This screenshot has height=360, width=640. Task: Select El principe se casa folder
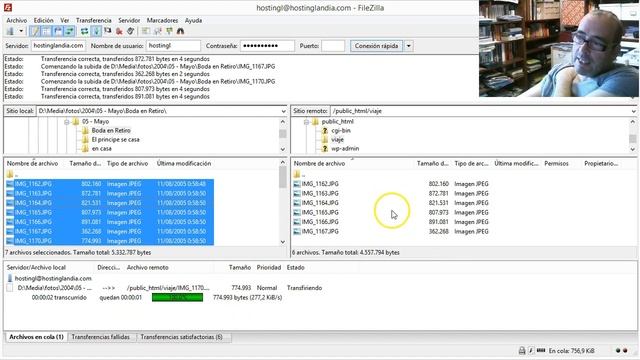click(x=116, y=140)
